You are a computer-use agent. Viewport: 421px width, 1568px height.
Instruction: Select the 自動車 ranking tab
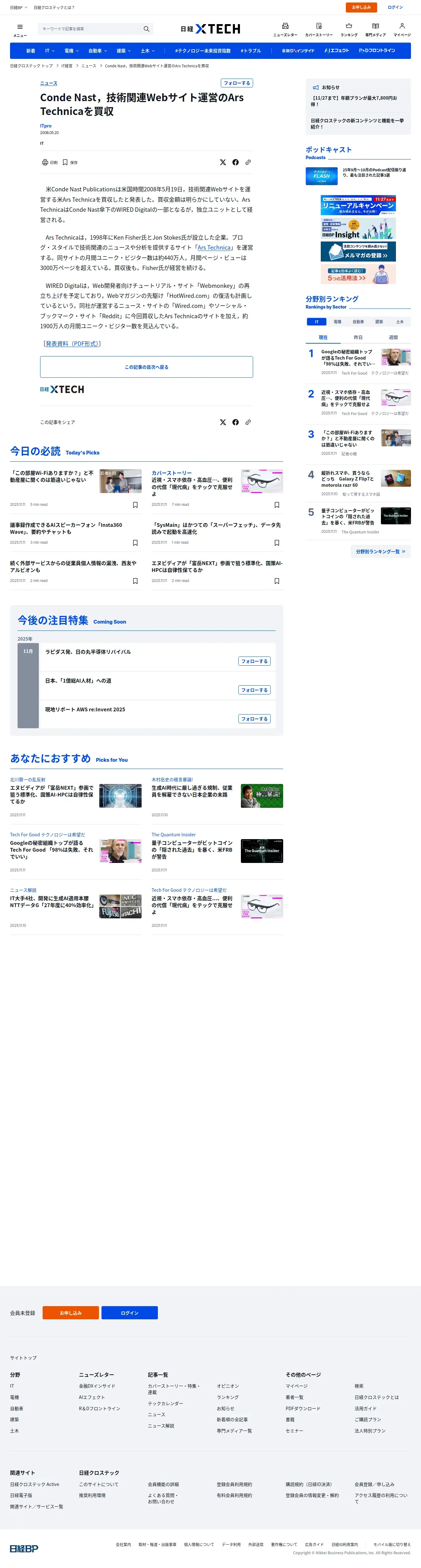(x=358, y=321)
